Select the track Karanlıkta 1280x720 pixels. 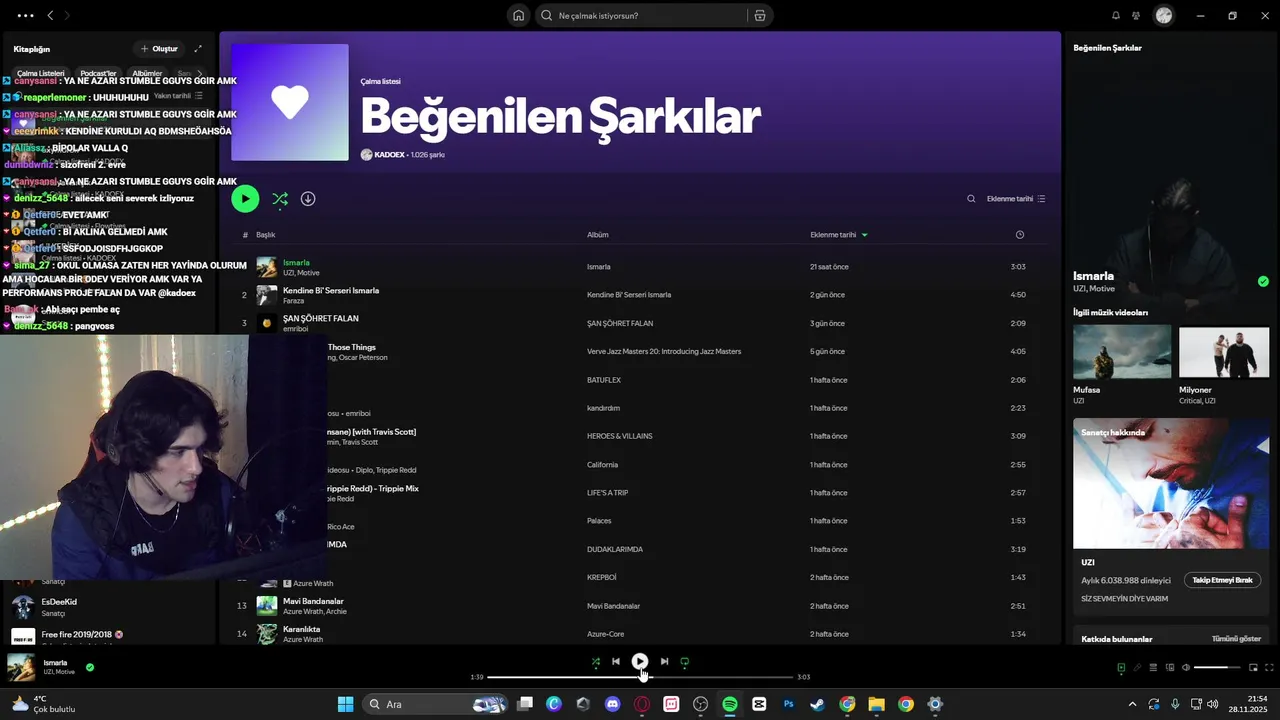point(640,634)
